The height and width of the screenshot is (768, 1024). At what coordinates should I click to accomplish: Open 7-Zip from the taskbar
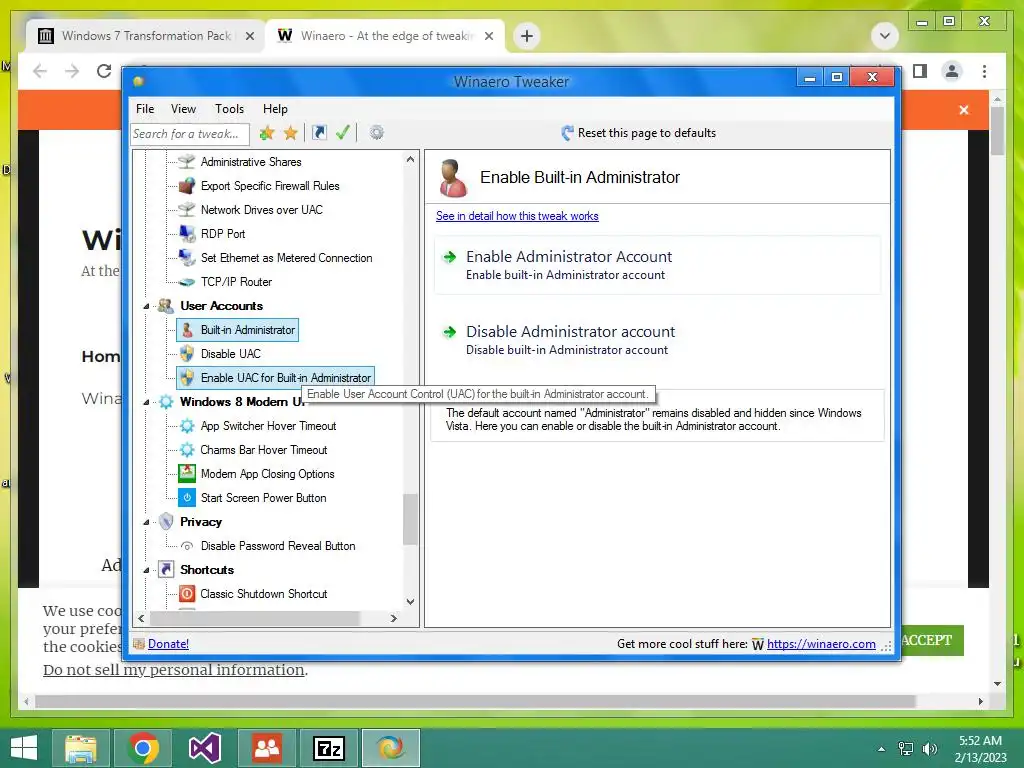[328, 748]
